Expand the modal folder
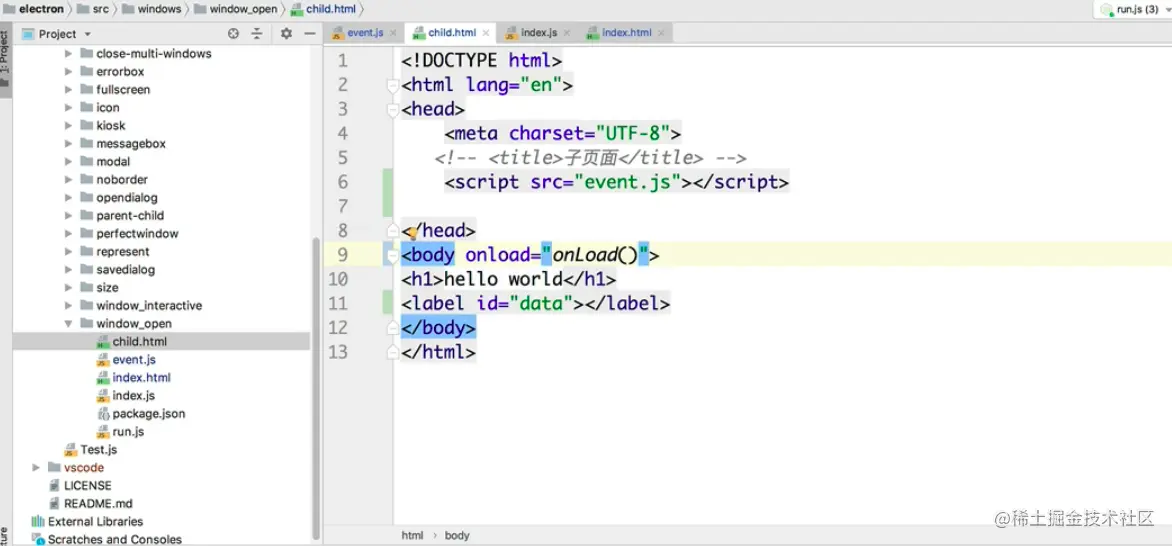Image resolution: width=1172 pixels, height=546 pixels. [68, 162]
